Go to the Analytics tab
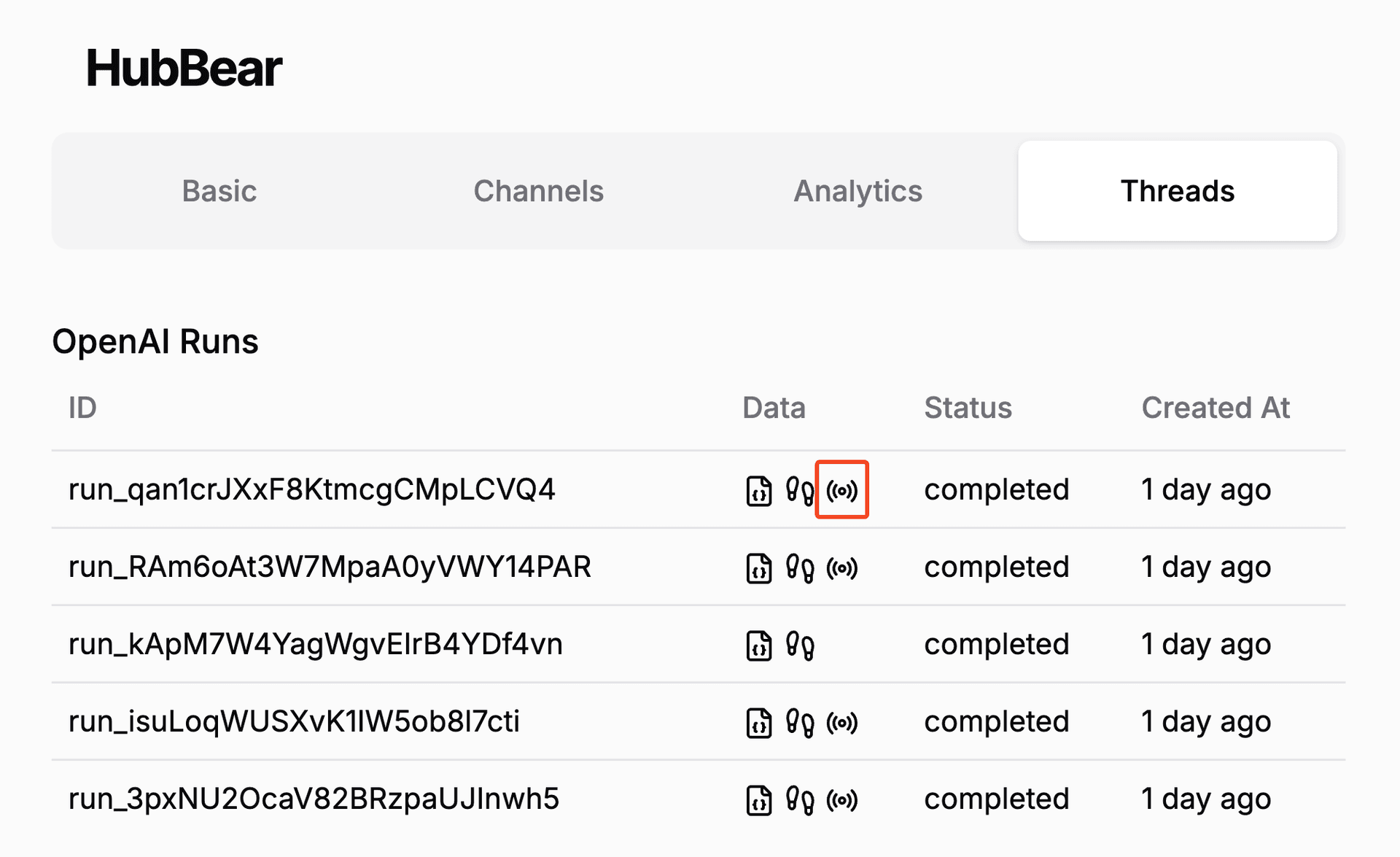 click(x=857, y=191)
